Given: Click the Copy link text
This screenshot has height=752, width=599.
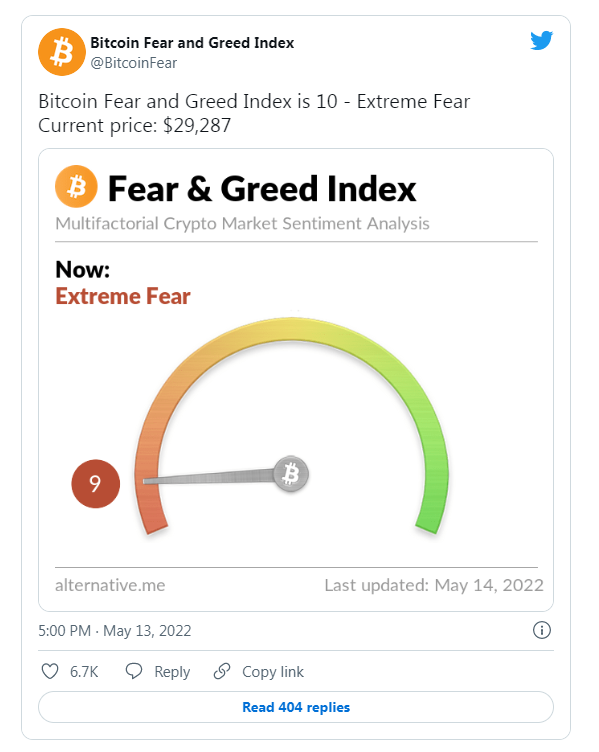Looking at the screenshot, I should point(273,672).
